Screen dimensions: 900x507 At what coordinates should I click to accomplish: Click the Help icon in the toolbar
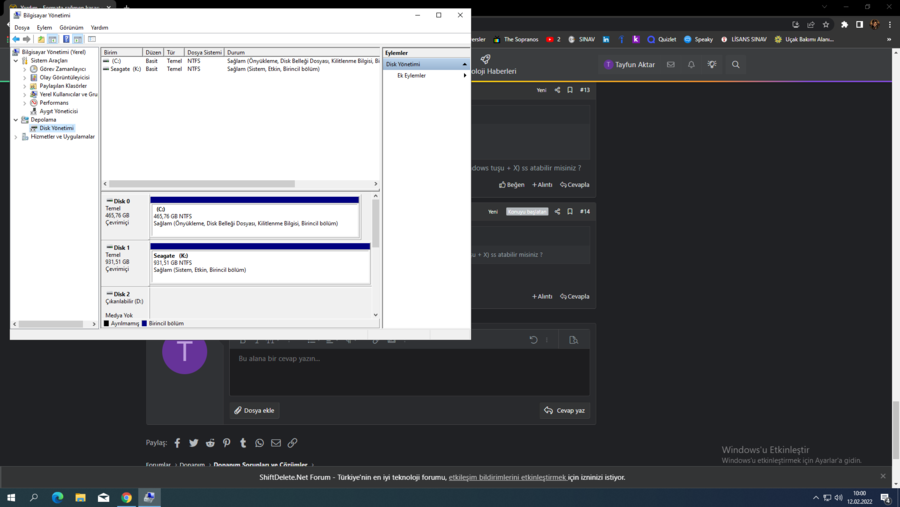tap(66, 39)
